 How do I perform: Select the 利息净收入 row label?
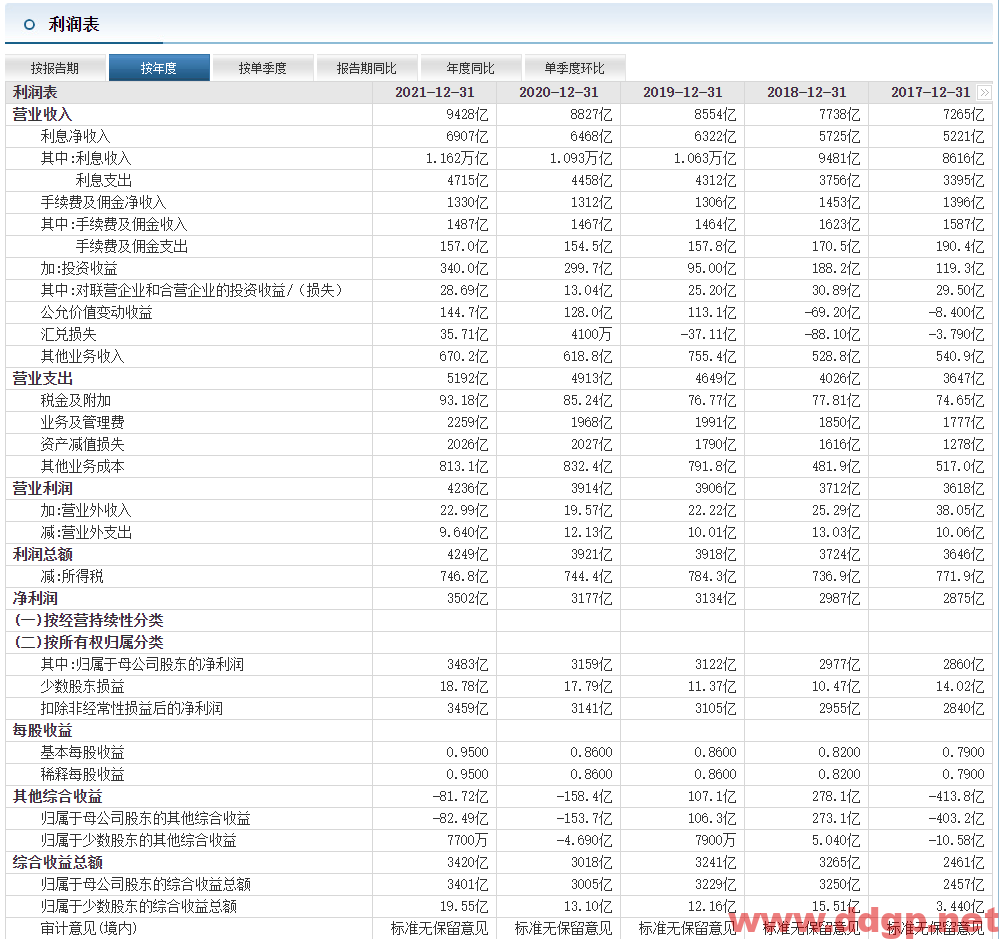[x=75, y=136]
